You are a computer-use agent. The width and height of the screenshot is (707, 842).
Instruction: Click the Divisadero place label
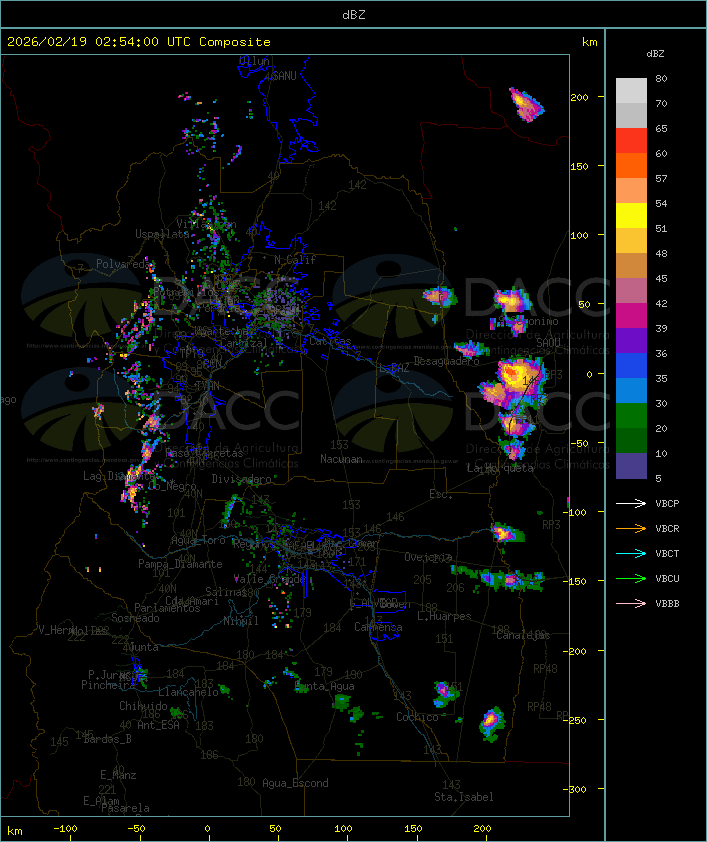(x=241, y=478)
